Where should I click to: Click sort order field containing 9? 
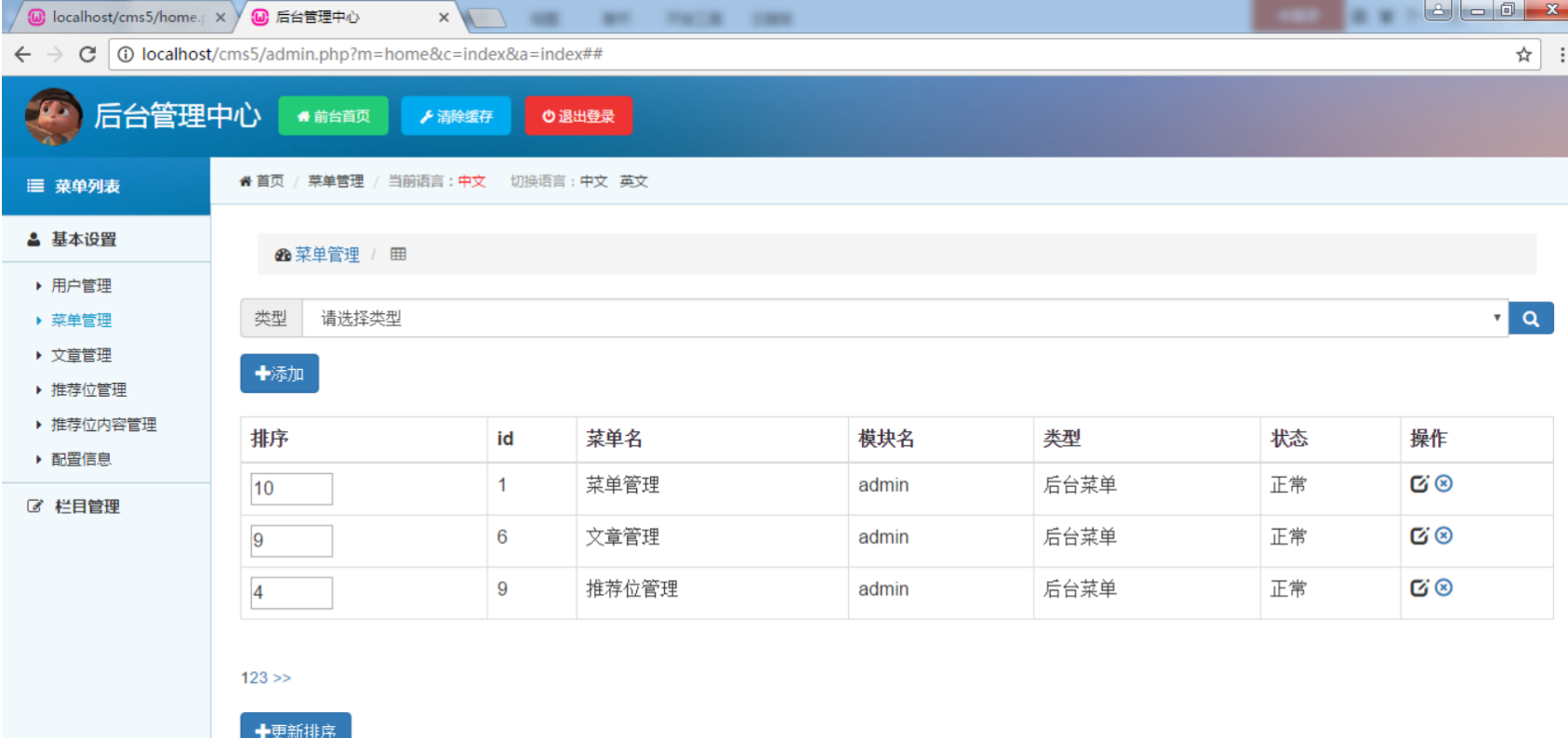291,540
